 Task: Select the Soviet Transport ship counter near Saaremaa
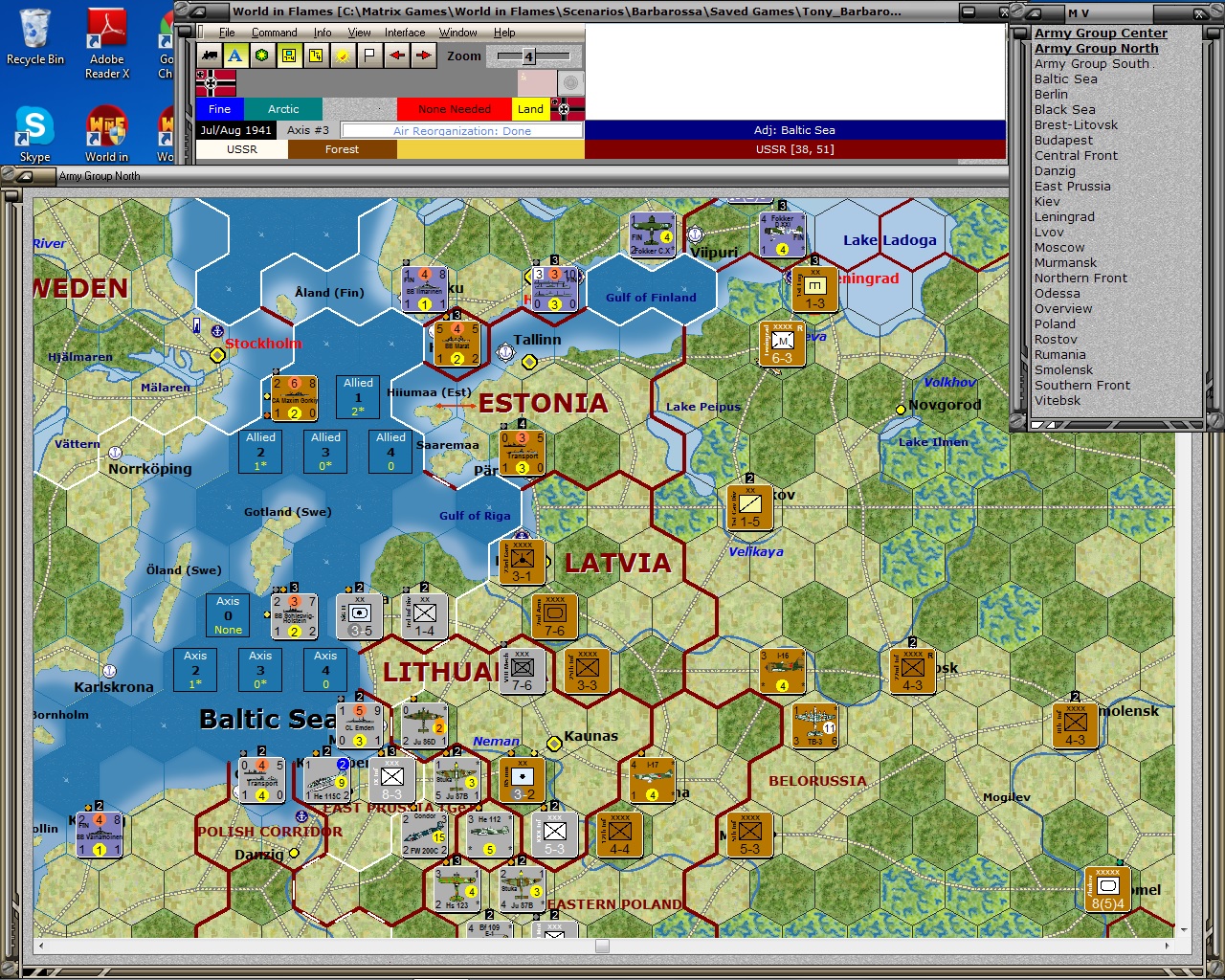522,453
